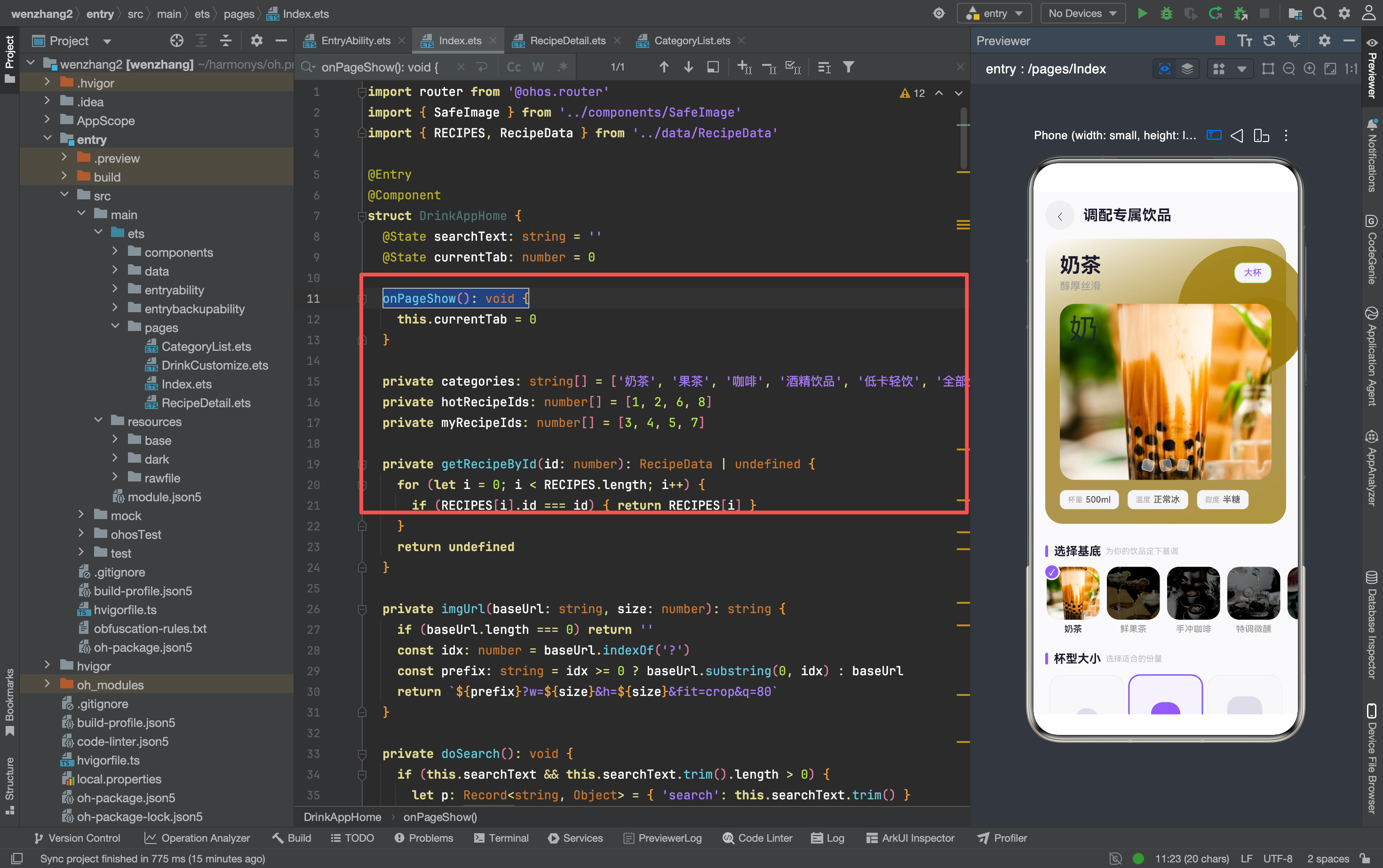
Task: Open Project panel options gear
Action: (256, 40)
